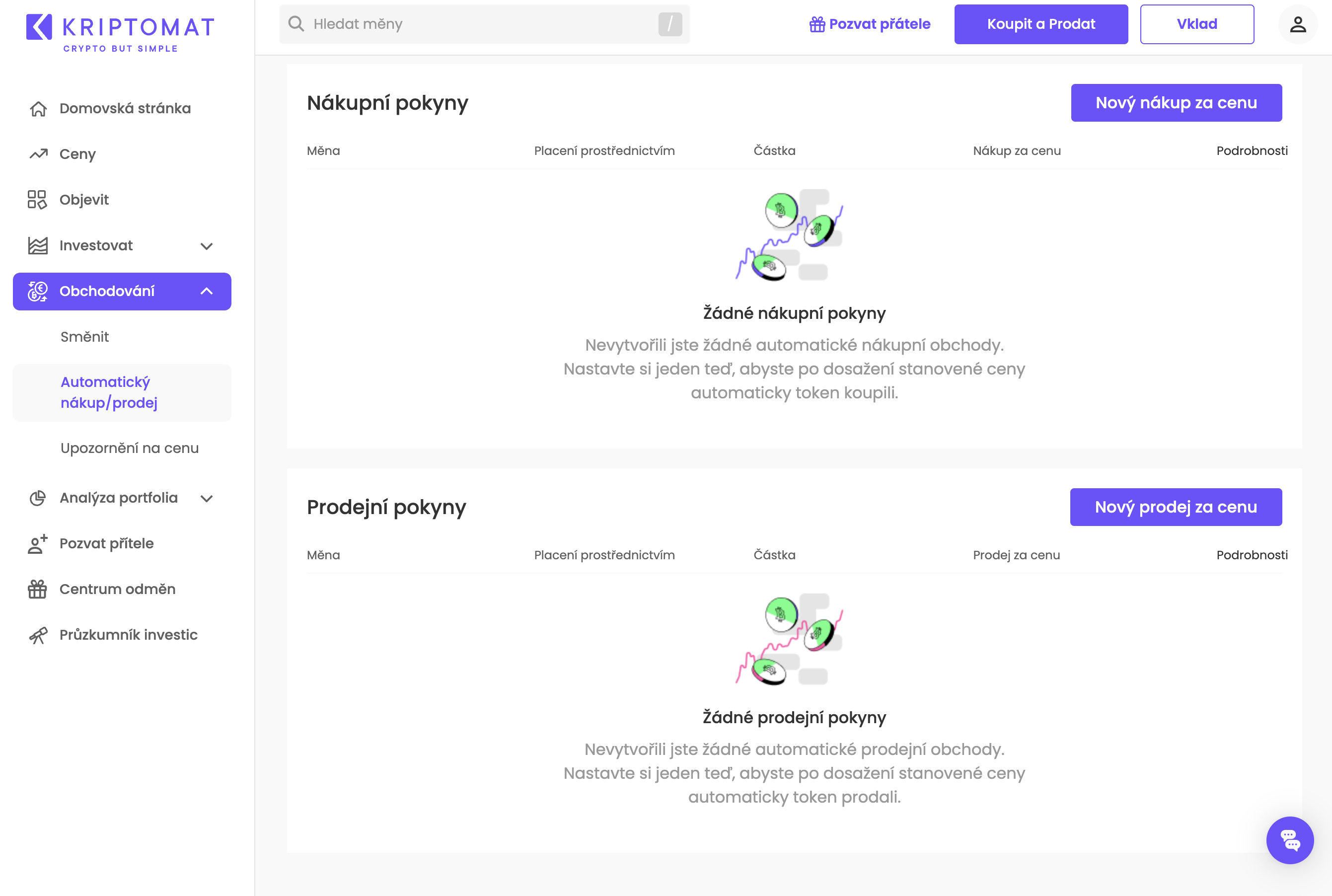Click the Kriptomat logo

tap(120, 33)
